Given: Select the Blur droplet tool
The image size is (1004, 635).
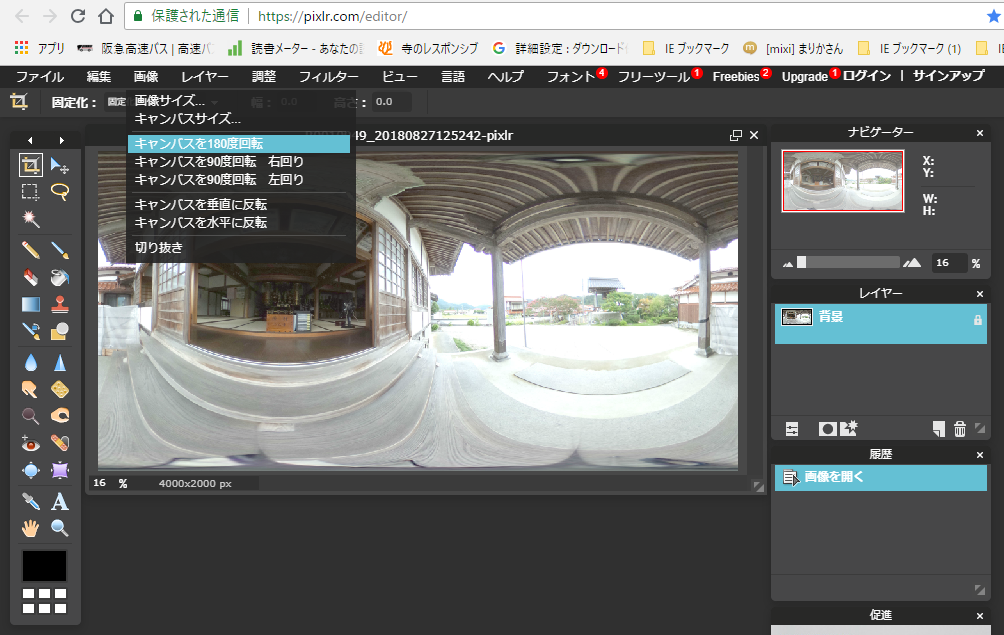Looking at the screenshot, I should click(x=30, y=363).
